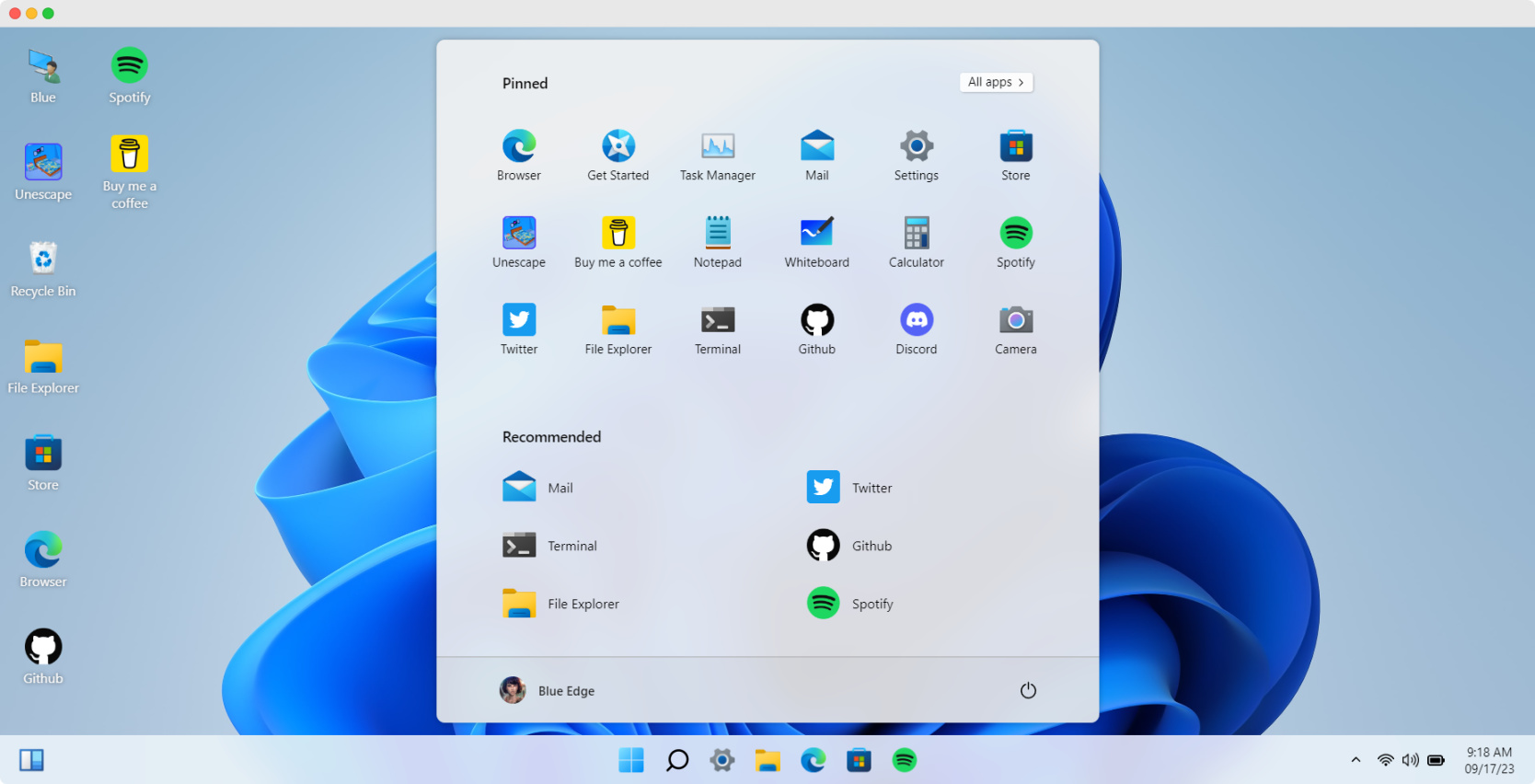Open Task Manager from Pinned

click(718, 156)
